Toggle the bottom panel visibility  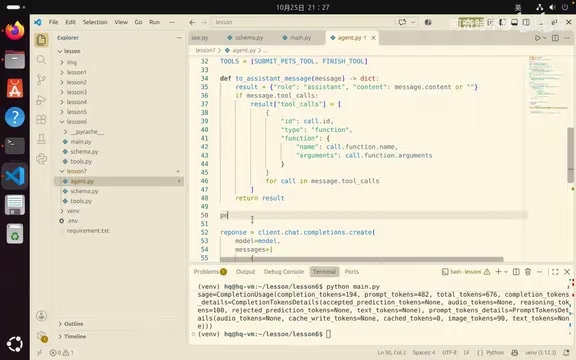point(514,22)
